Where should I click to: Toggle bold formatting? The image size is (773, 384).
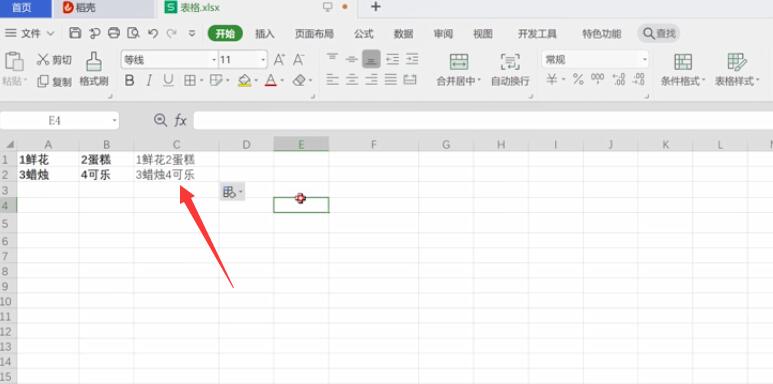coord(130,80)
